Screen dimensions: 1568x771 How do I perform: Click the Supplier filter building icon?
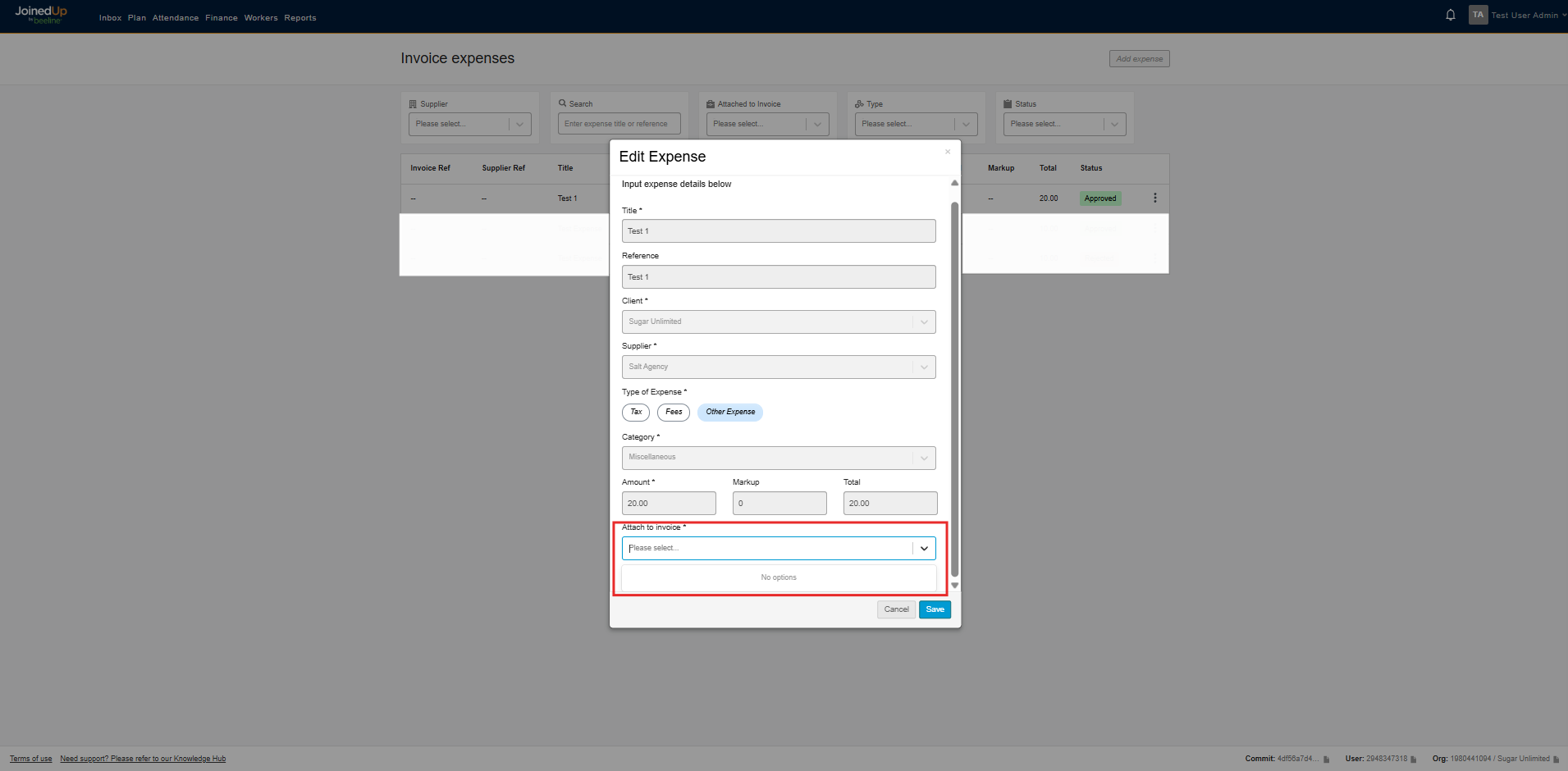pyautogui.click(x=412, y=103)
